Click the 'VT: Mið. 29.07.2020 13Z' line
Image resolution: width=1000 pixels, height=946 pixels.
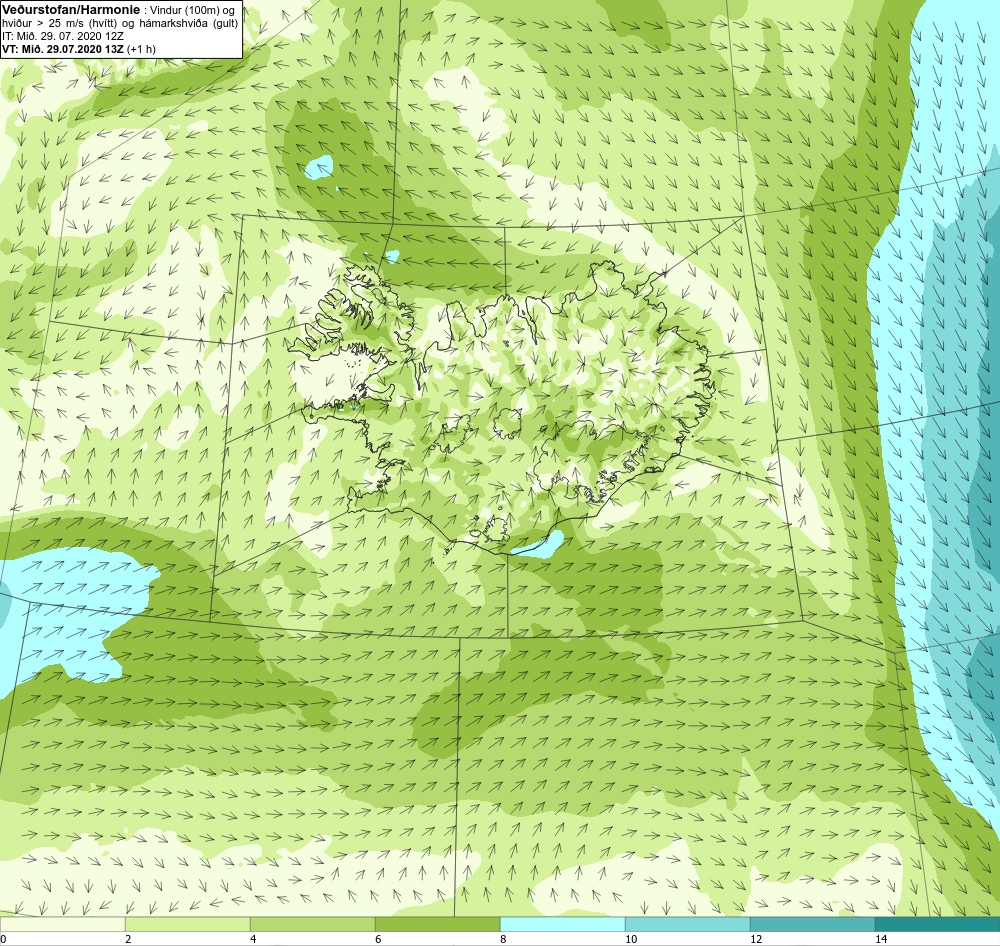pos(79,48)
